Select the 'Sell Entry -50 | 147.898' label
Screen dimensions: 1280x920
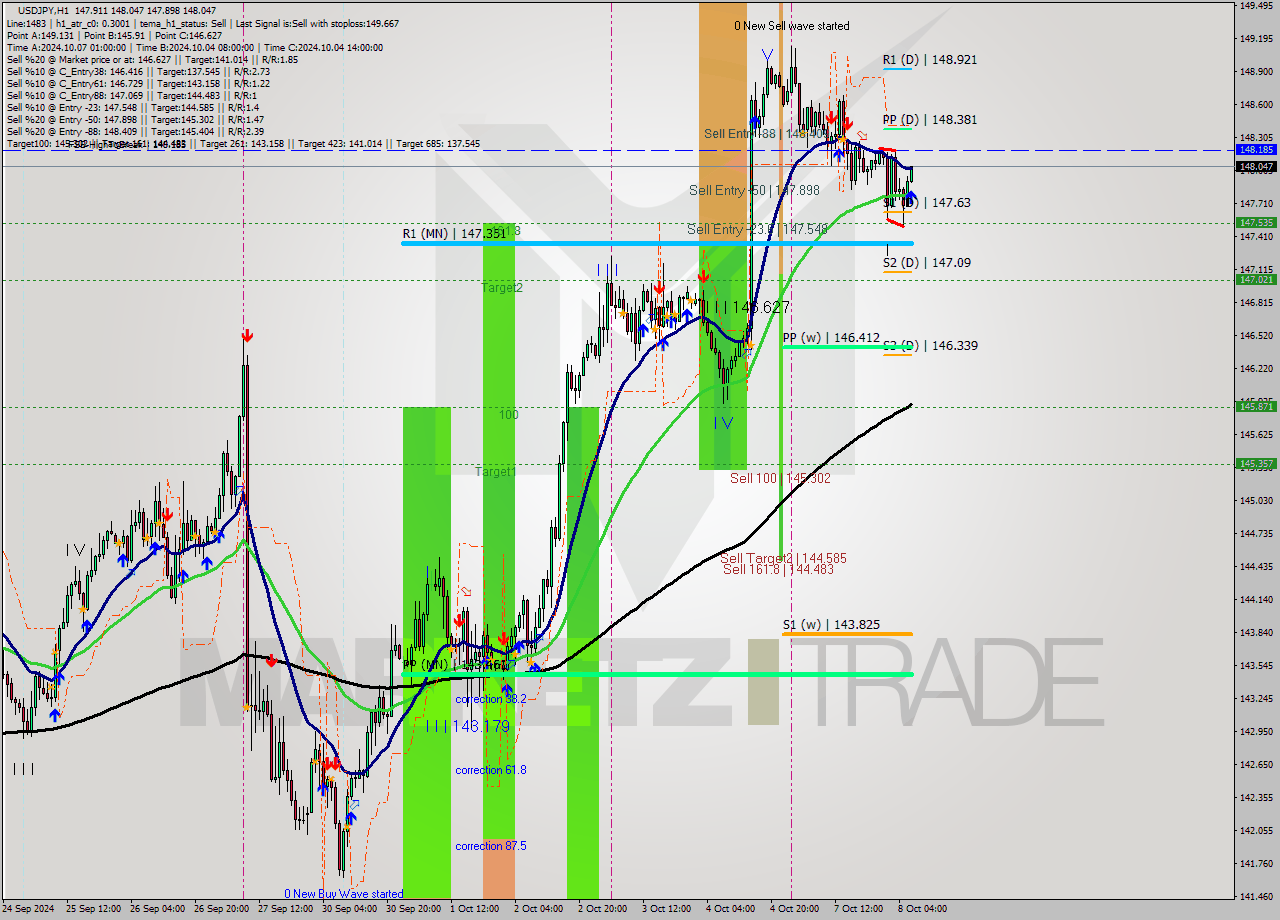[x=754, y=190]
